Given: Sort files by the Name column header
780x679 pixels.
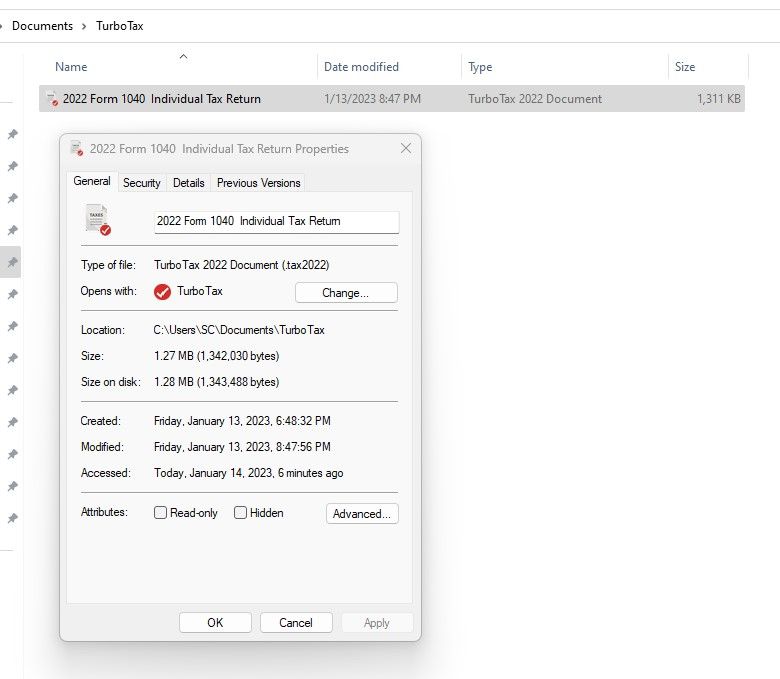Looking at the screenshot, I should 71,67.
